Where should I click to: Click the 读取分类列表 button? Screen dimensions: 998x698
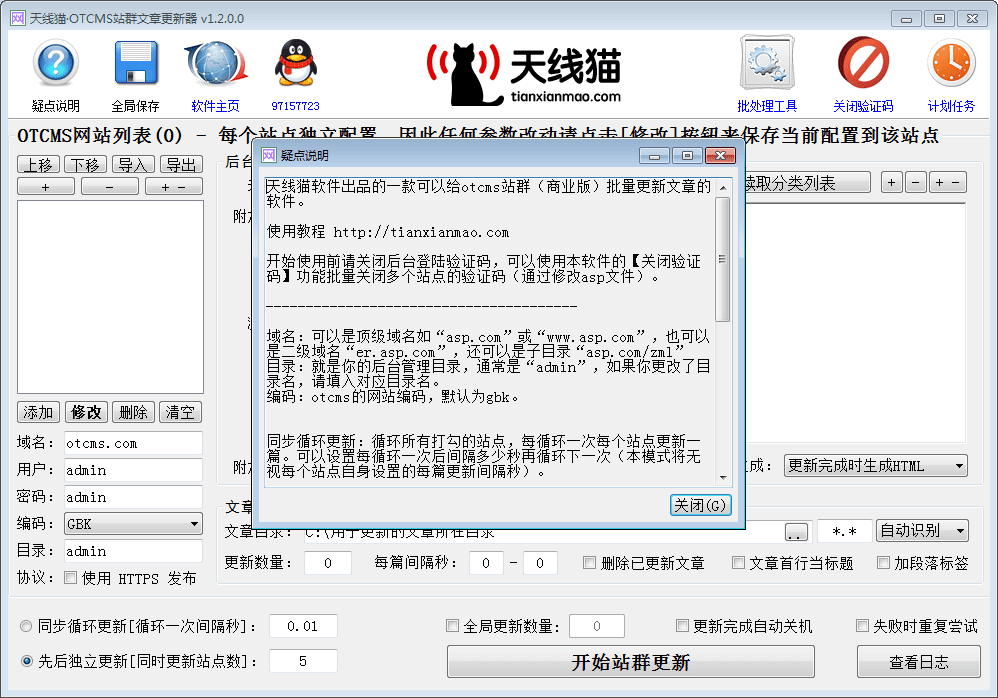pos(807,183)
